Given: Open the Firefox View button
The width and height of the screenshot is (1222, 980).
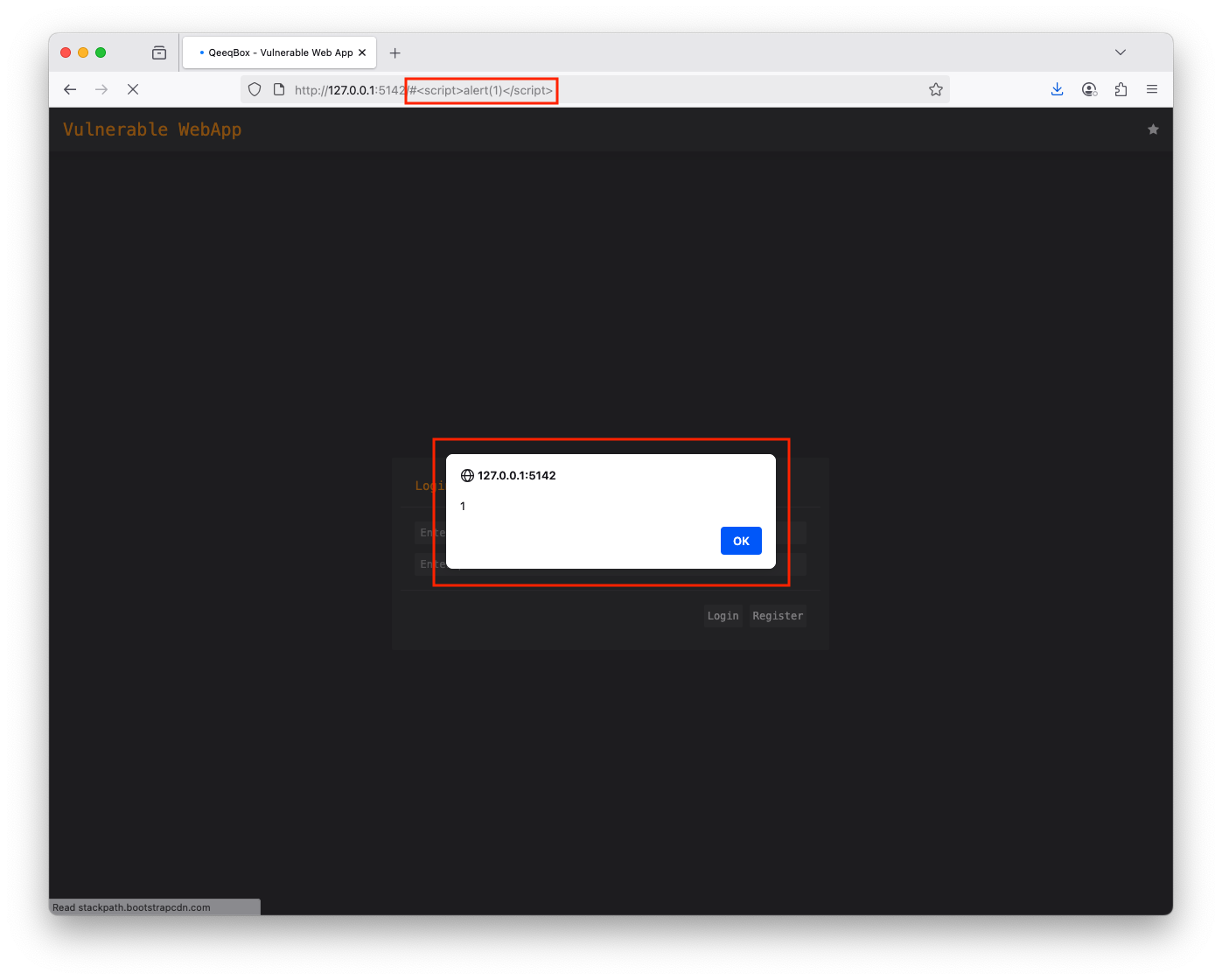Looking at the screenshot, I should tap(159, 52).
